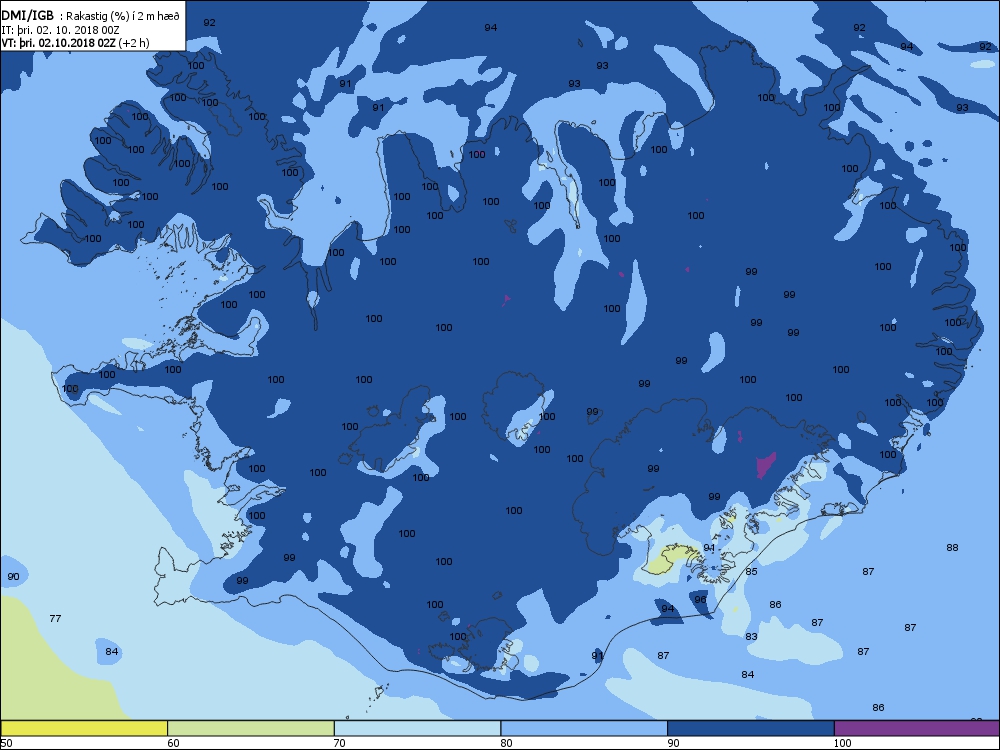Click the purple legend swatch above 100

[x=917, y=728]
